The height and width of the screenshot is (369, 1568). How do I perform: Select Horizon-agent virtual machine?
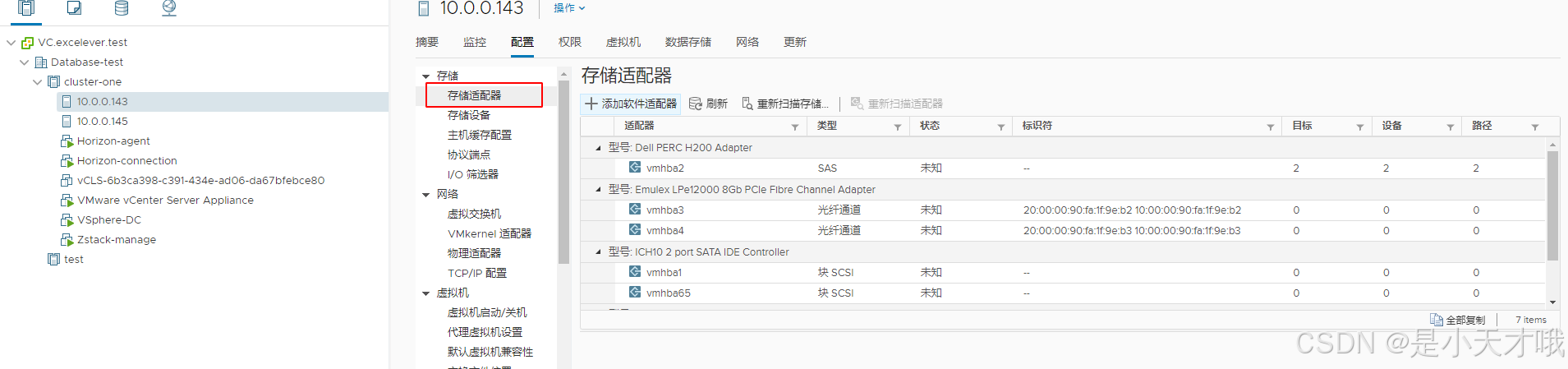click(113, 141)
